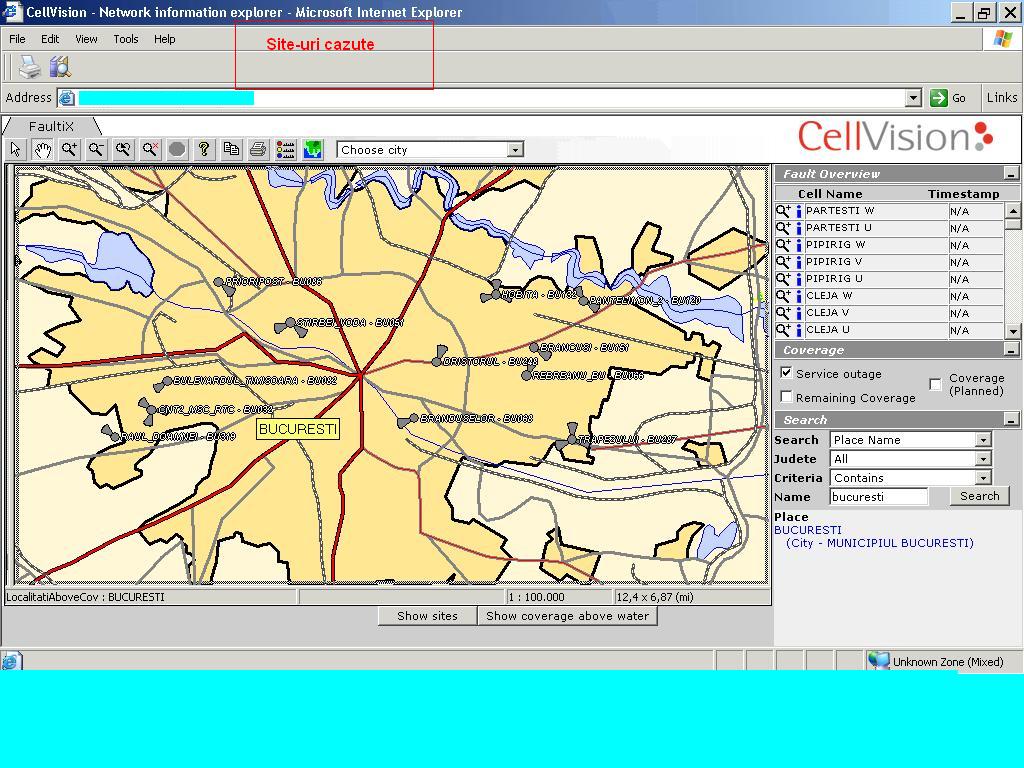Collapse the Coverage panel
This screenshot has width=1024, height=768.
[x=1011, y=350]
